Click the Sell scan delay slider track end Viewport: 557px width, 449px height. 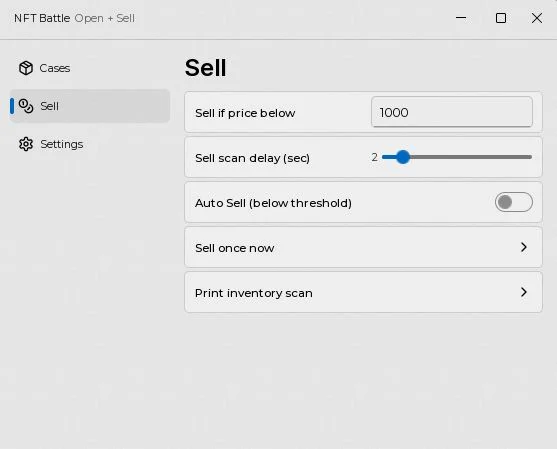(529, 157)
